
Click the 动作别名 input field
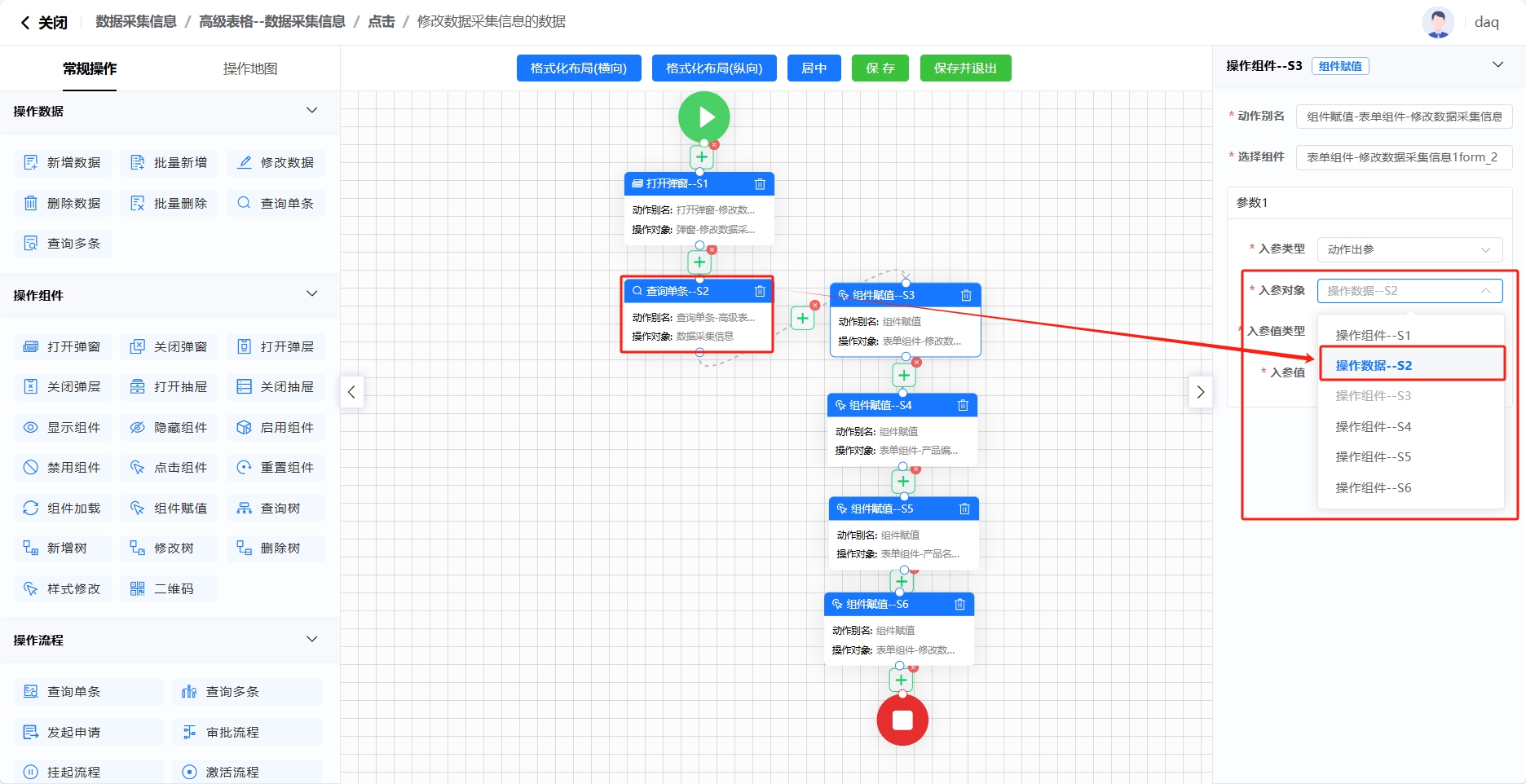[x=1404, y=117]
